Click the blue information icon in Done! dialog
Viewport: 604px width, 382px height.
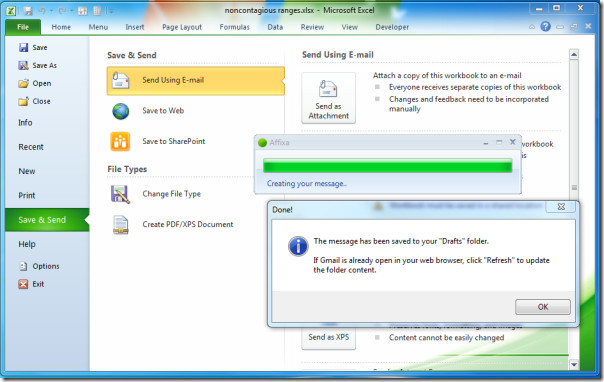298,246
